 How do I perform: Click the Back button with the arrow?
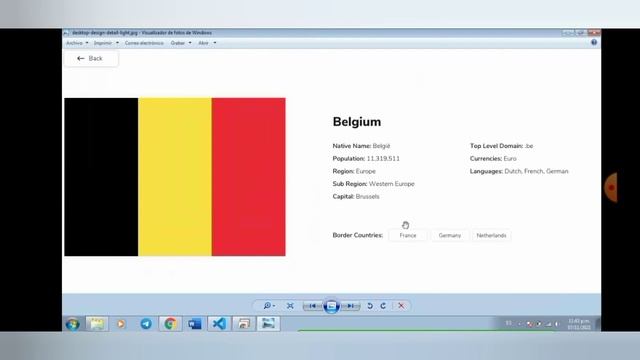tap(91, 59)
